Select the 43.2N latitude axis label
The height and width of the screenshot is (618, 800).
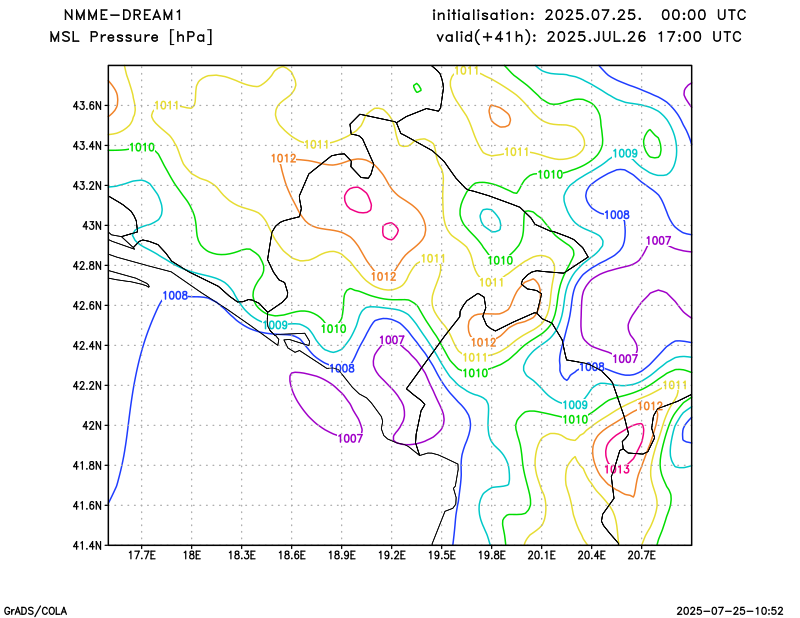(x=87, y=186)
